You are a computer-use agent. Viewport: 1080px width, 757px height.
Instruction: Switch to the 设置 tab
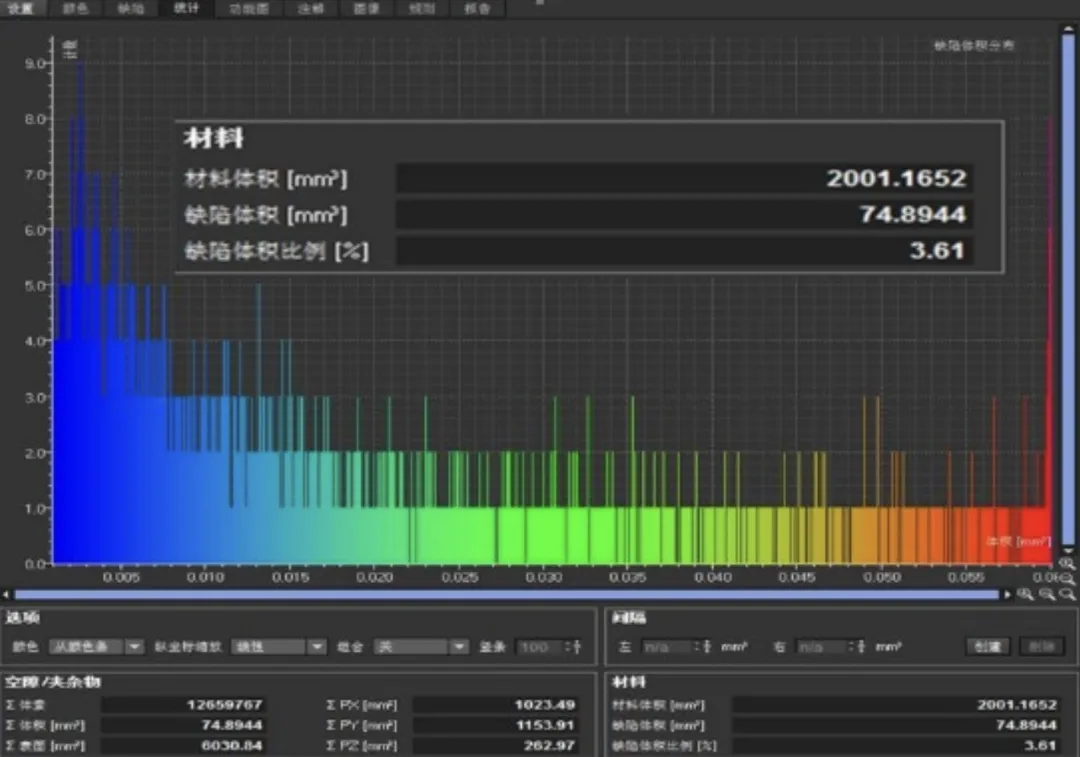21,8
